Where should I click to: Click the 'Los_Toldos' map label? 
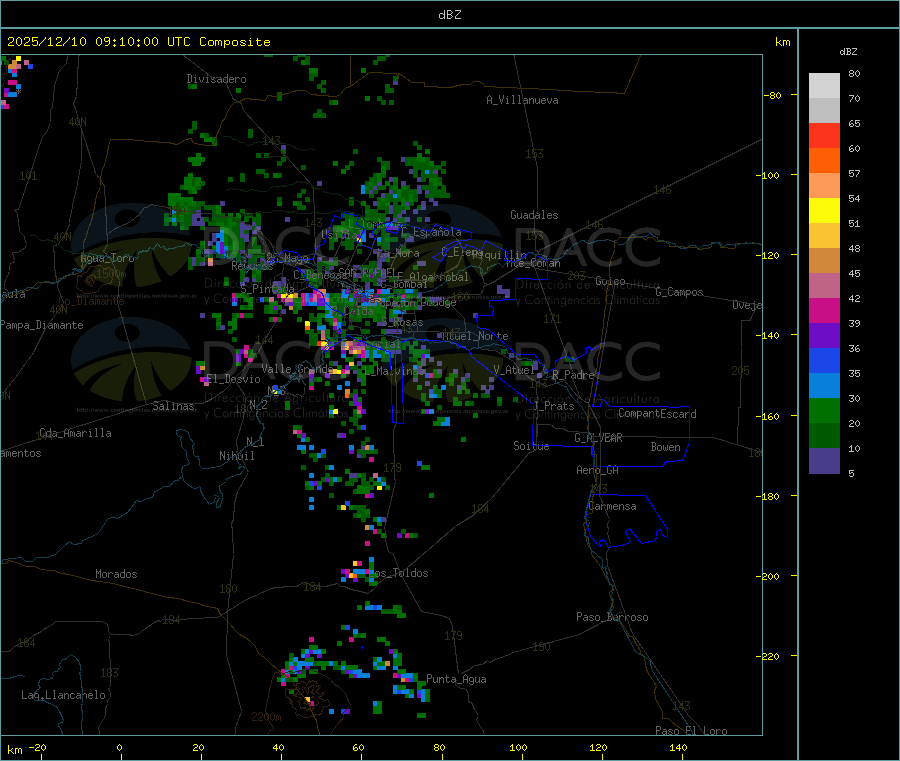pyautogui.click(x=398, y=573)
